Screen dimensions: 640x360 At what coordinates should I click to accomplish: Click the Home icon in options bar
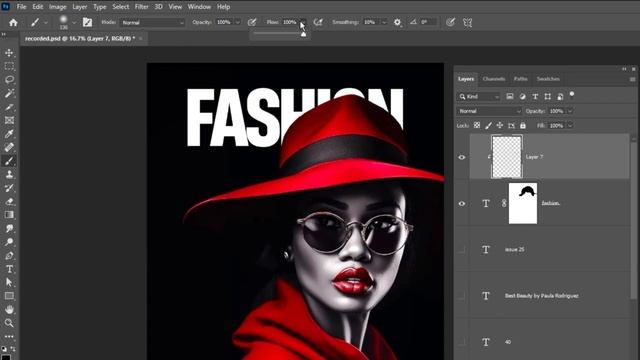pyautogui.click(x=13, y=22)
